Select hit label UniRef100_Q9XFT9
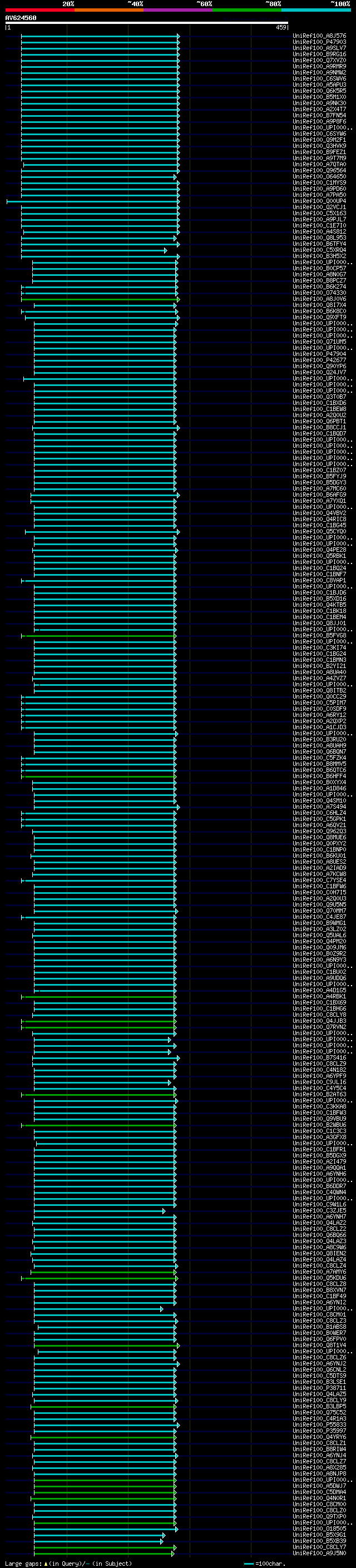 click(319, 317)
